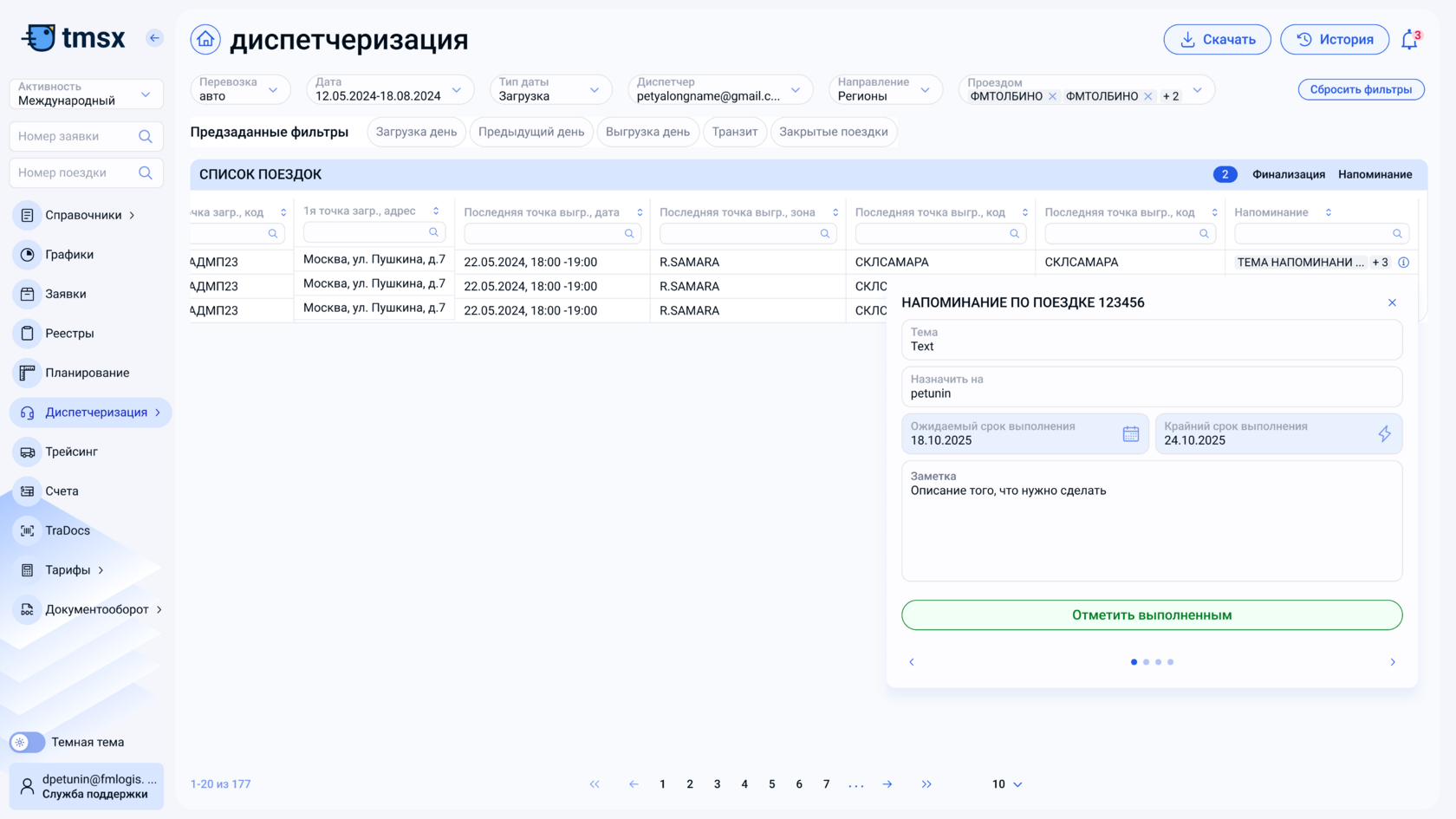Go to the previous page of results

pos(634,784)
